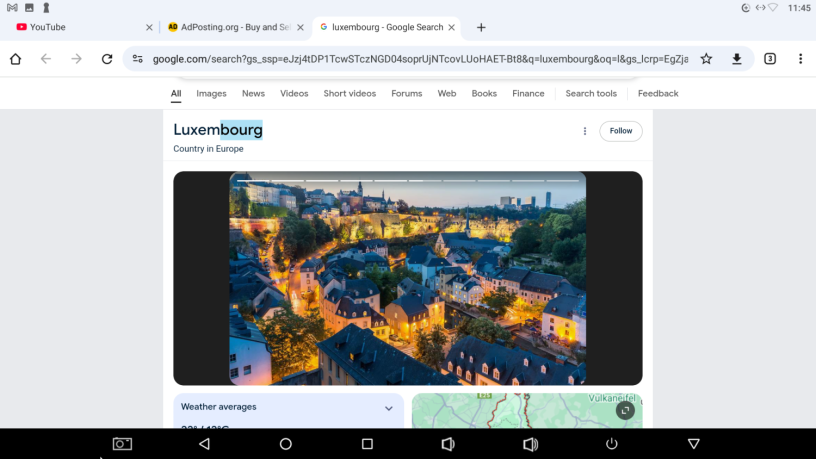Click the URL address bar field

click(x=420, y=59)
